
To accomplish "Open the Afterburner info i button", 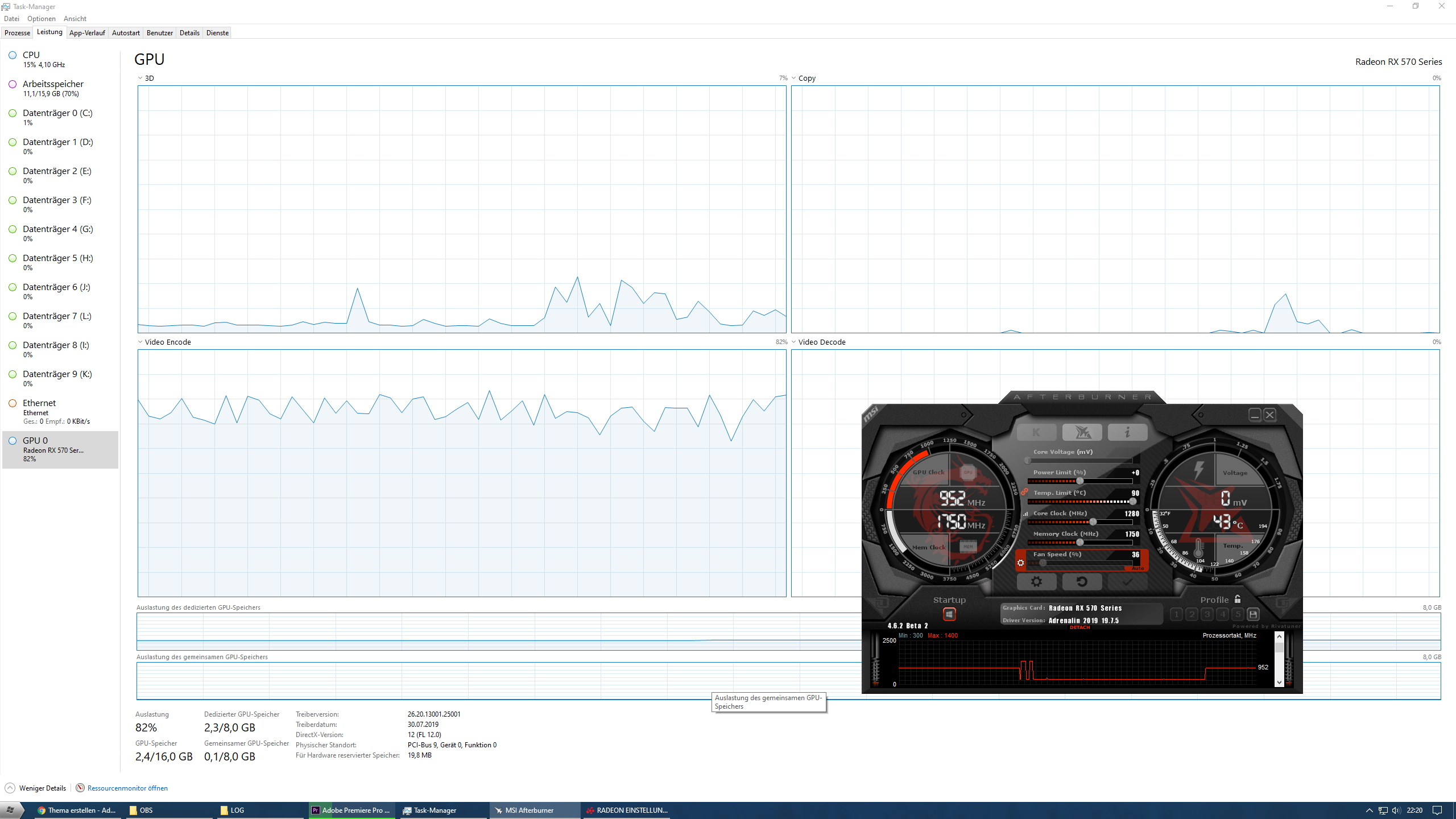I will point(1127,432).
